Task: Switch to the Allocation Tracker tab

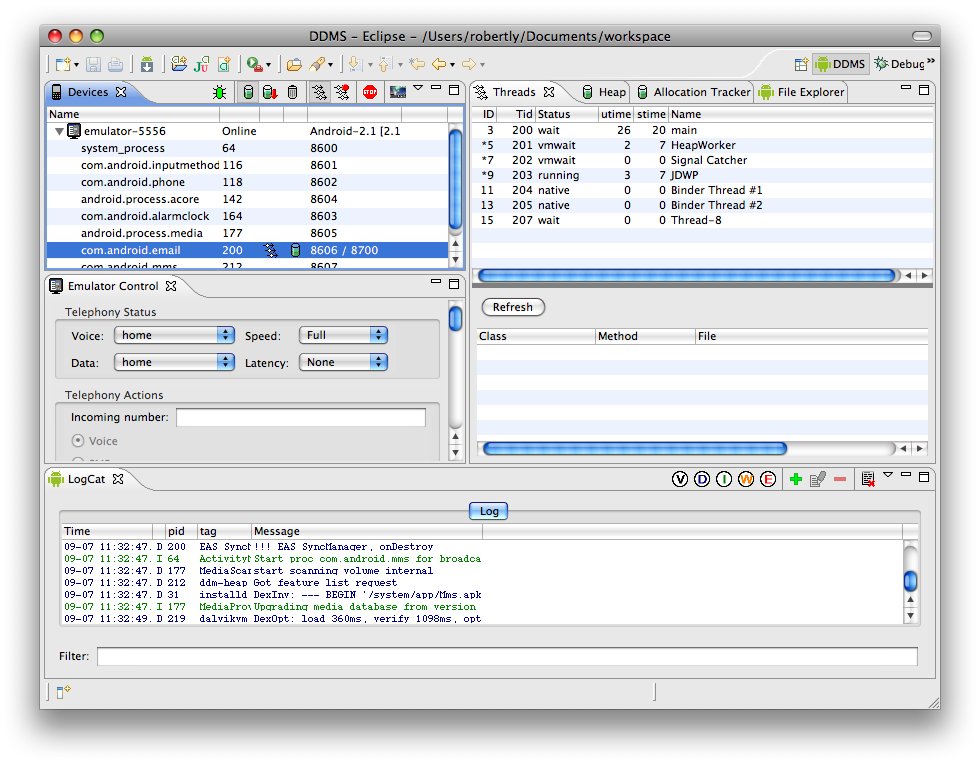Action: (701, 92)
